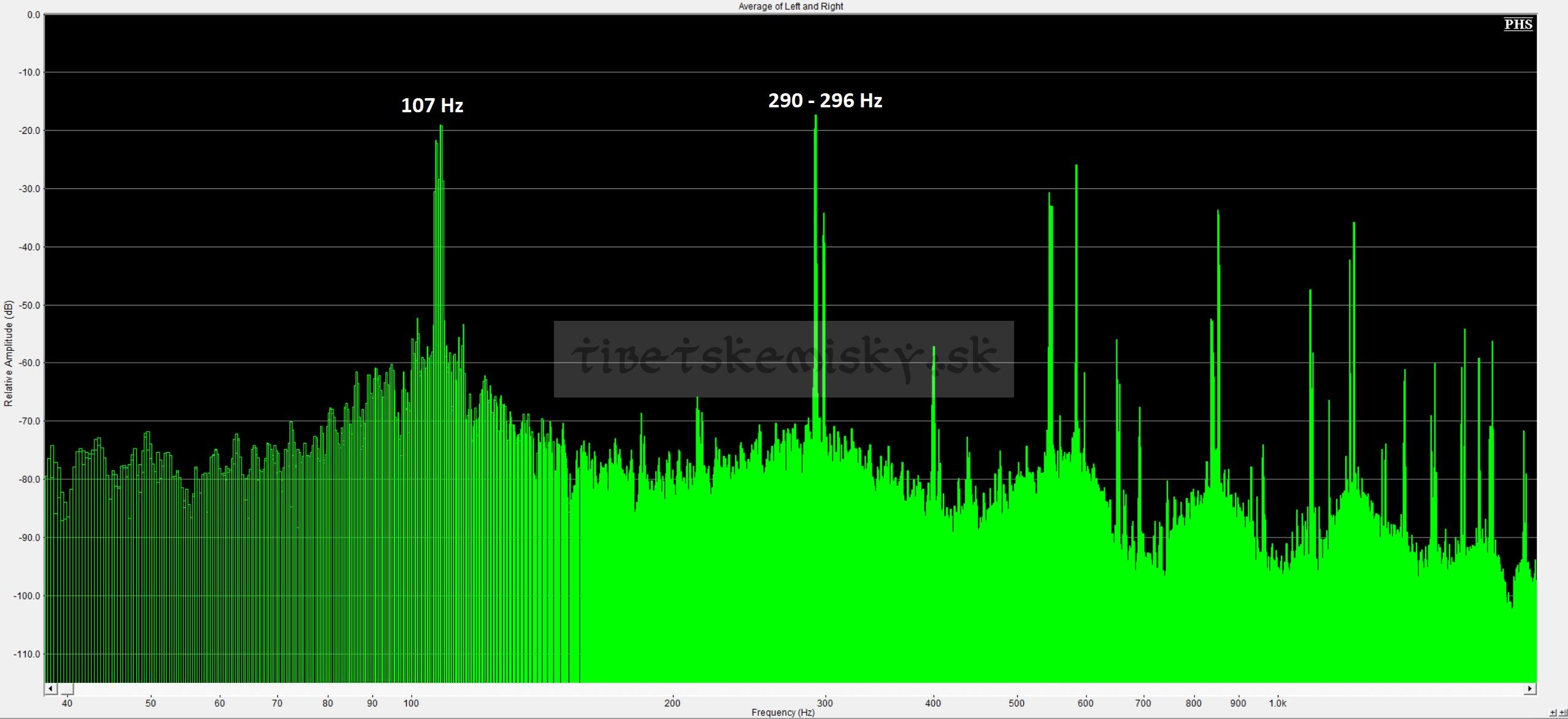Click the right scroll arrow under graph
The height and width of the screenshot is (719, 1568).
point(1530,688)
